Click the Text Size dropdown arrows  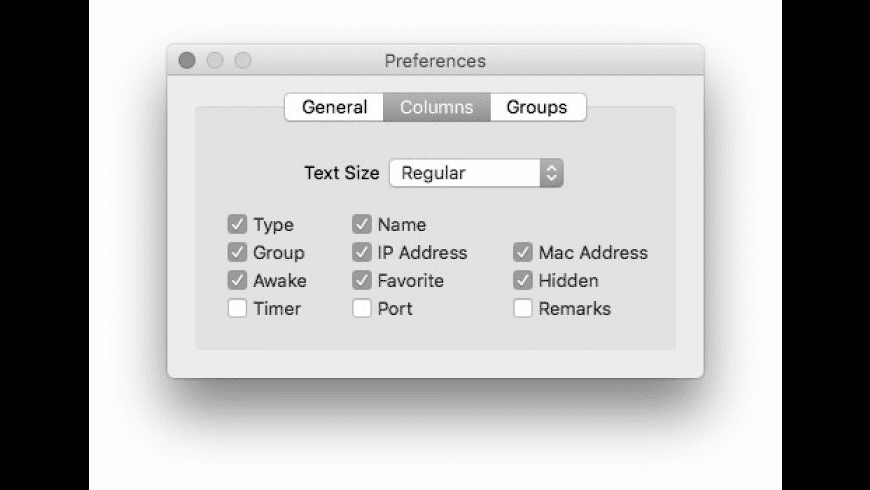(552, 173)
